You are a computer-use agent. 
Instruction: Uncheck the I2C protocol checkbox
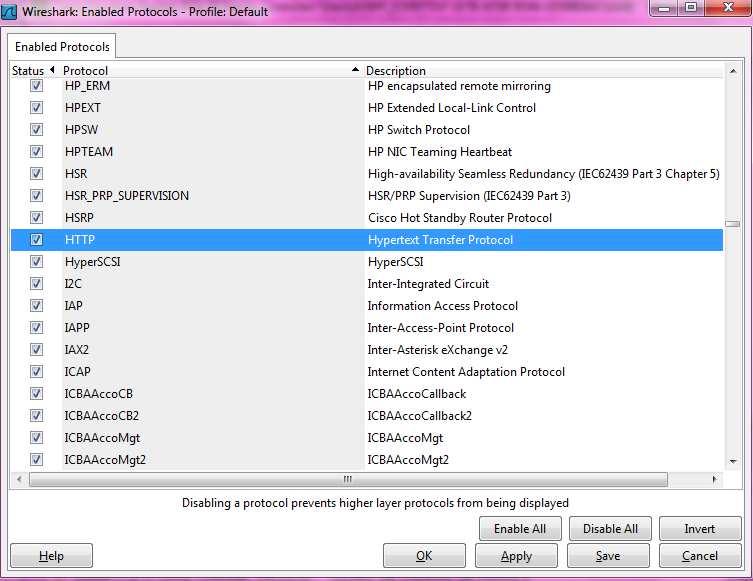[36, 284]
